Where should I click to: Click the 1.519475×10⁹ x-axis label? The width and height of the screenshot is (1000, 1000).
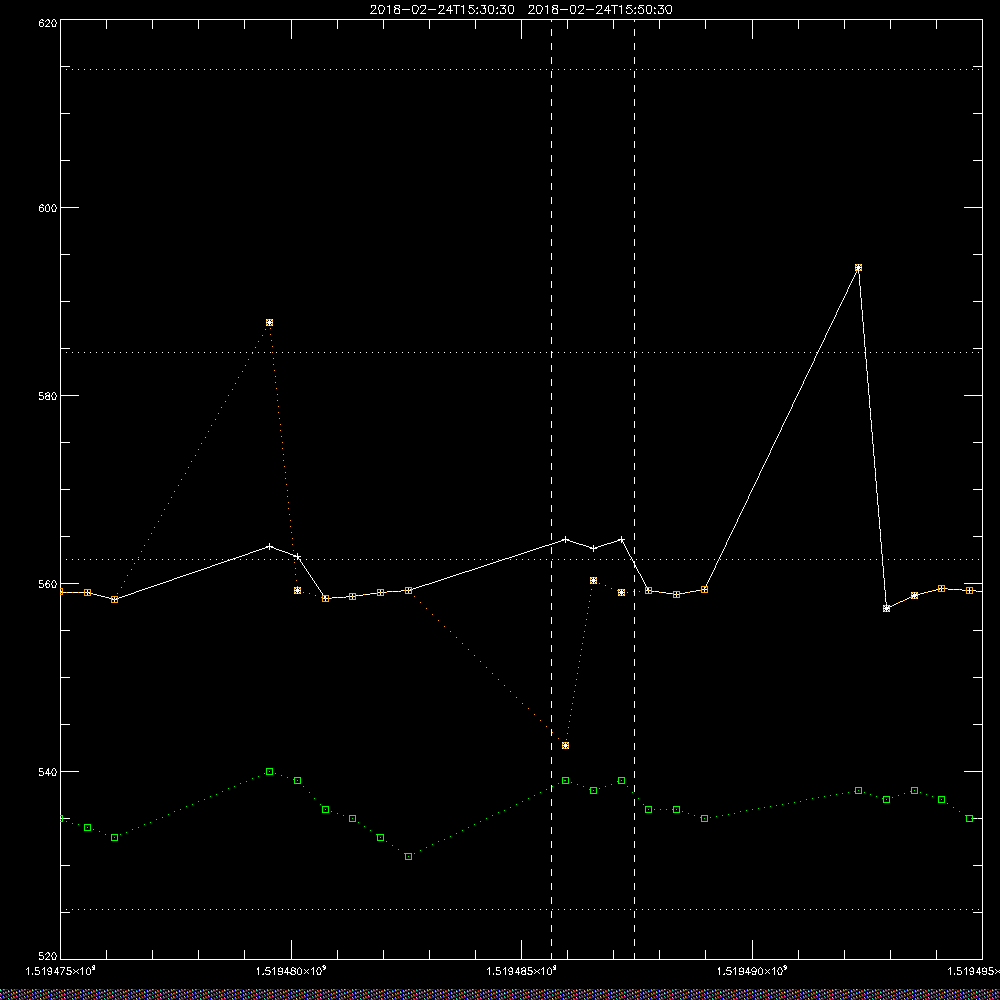coord(60,971)
